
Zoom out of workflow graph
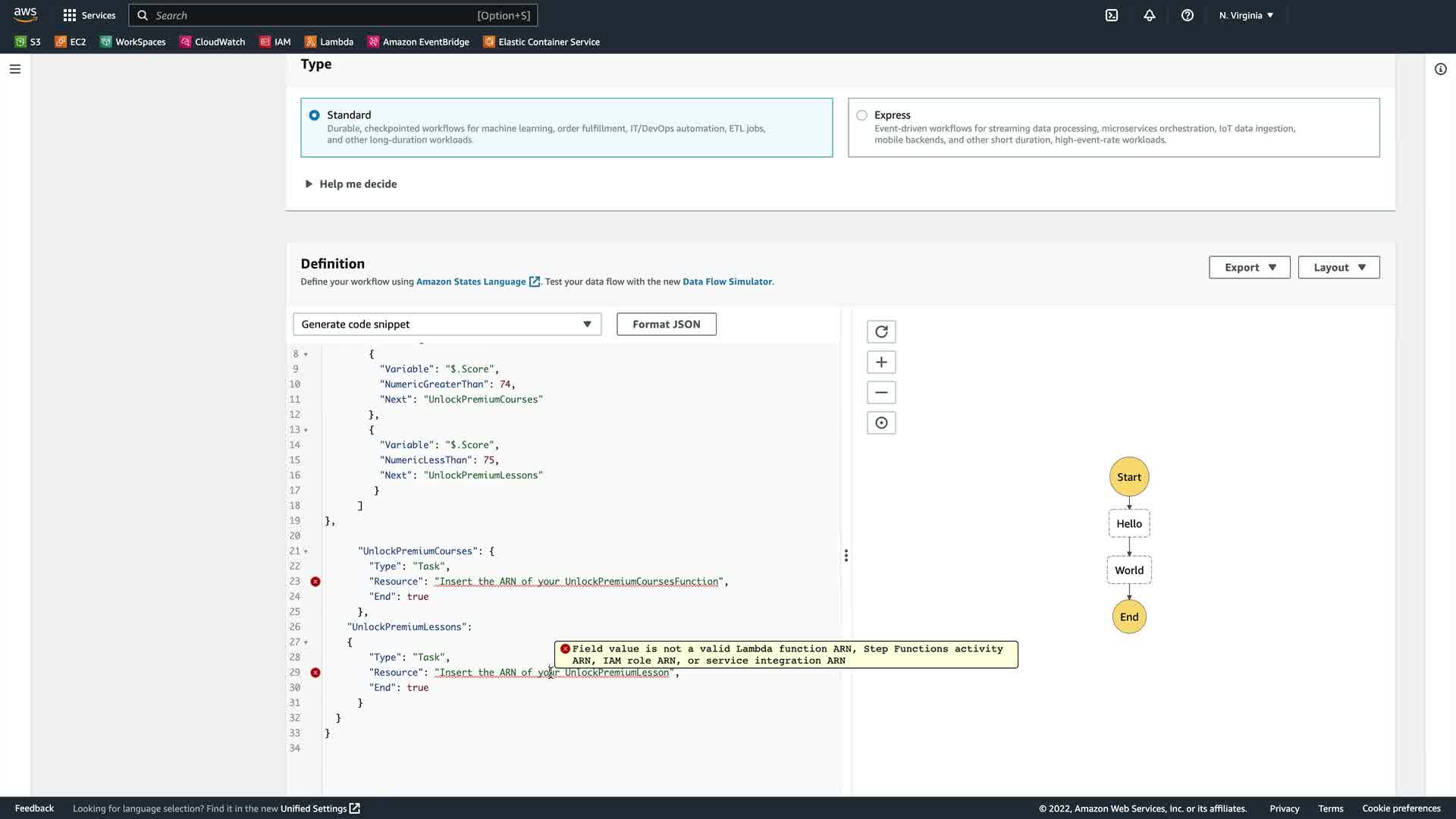click(881, 392)
